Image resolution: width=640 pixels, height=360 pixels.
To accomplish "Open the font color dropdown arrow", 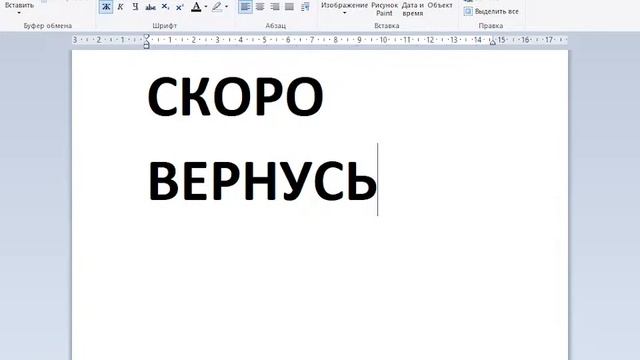I will 206,7.
